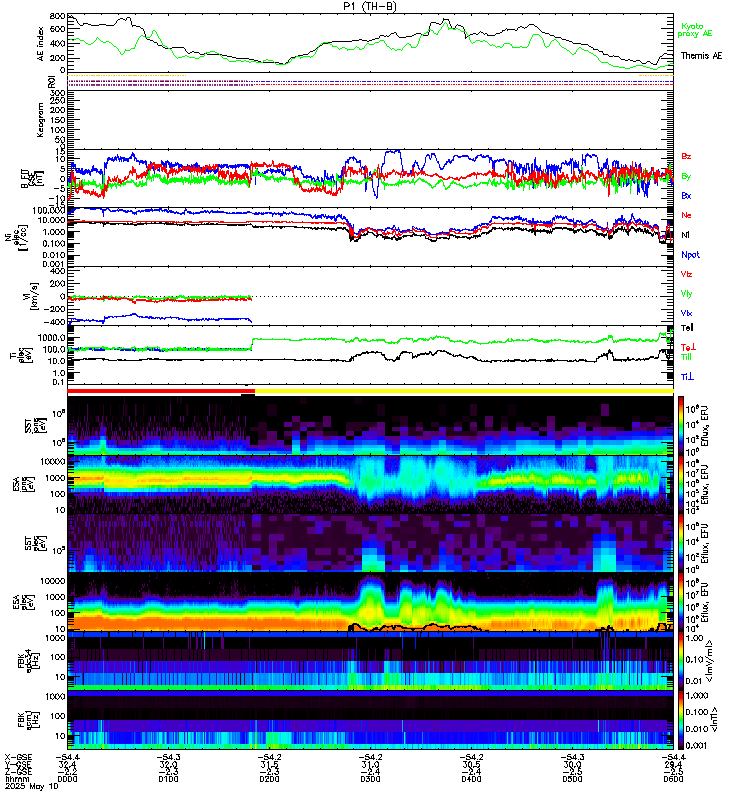
Task: Select the black Ni density legend label
Action: point(685,235)
